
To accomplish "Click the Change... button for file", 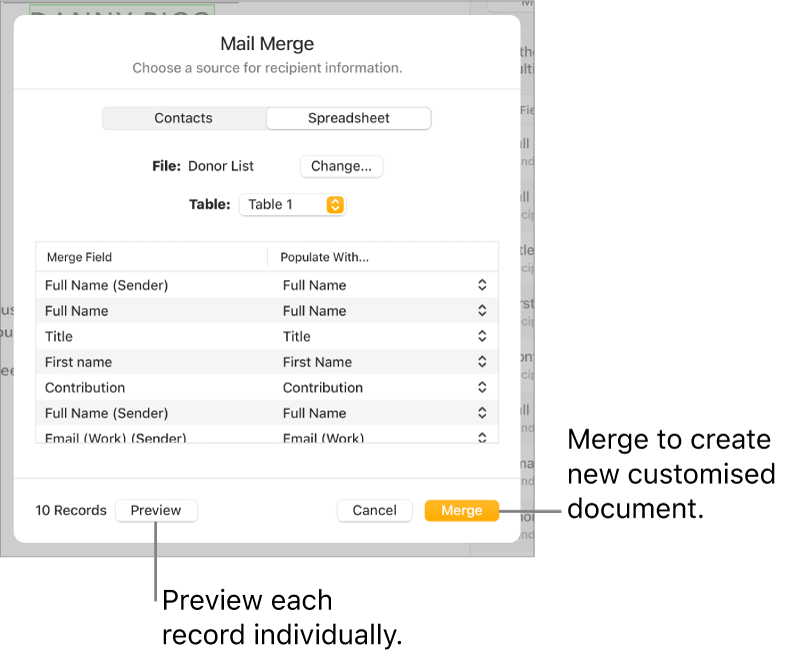I will (341, 167).
